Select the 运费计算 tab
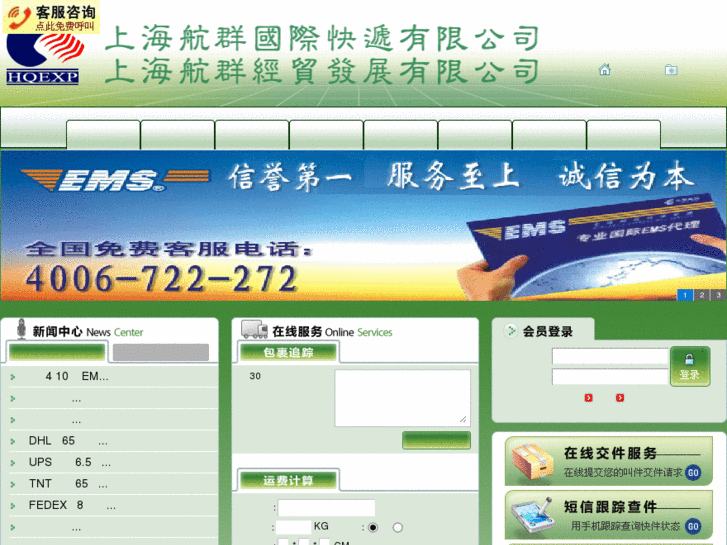Viewport: 727px width, 545px height. (x=288, y=481)
